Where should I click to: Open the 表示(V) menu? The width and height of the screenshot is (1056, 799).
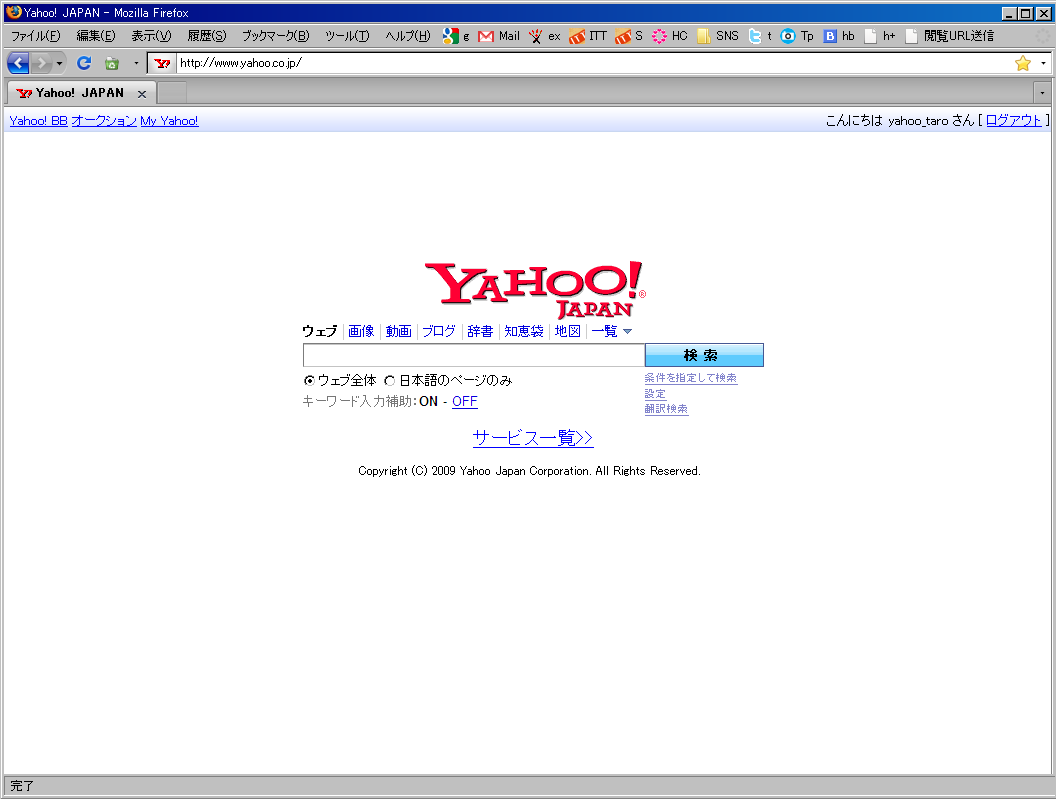[x=151, y=36]
